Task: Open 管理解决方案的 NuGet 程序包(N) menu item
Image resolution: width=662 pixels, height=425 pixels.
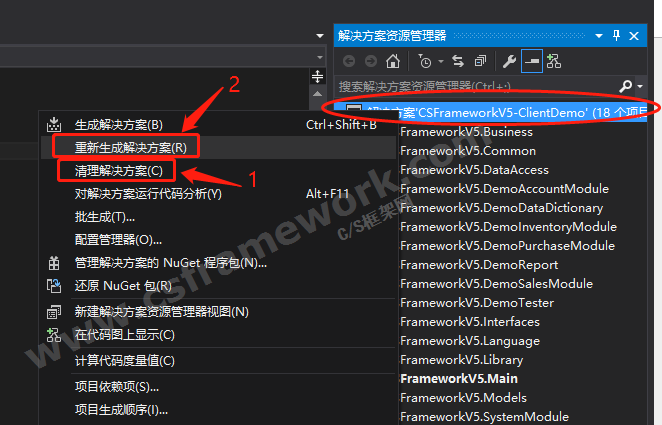Action: [170, 263]
